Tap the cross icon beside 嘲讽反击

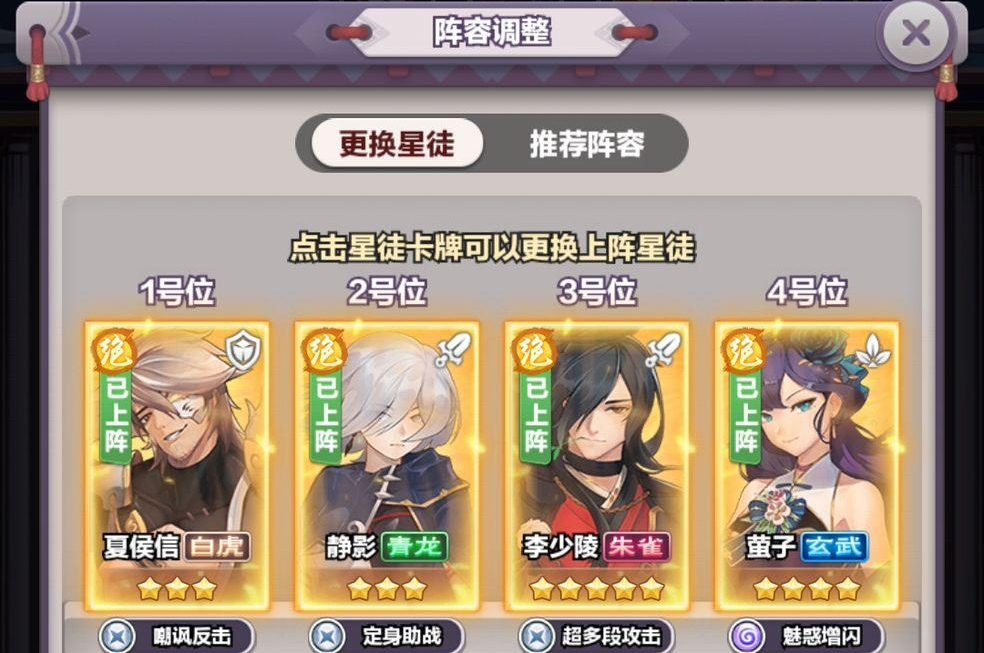pos(117,636)
